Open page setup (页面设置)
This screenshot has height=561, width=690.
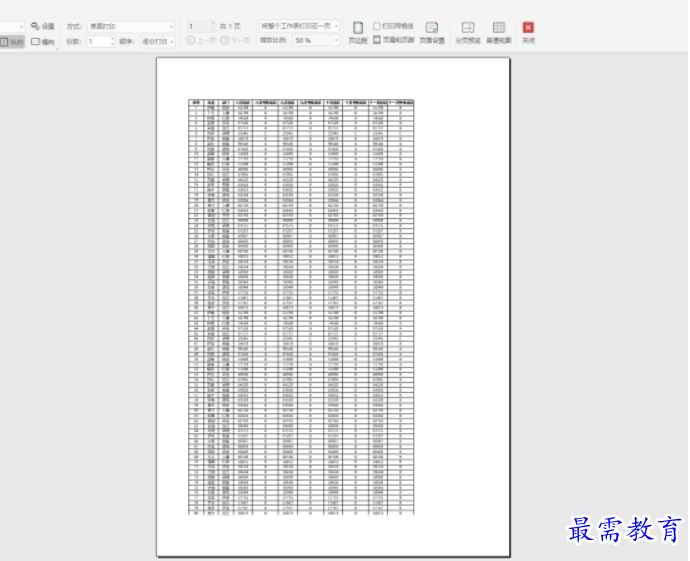[432, 33]
